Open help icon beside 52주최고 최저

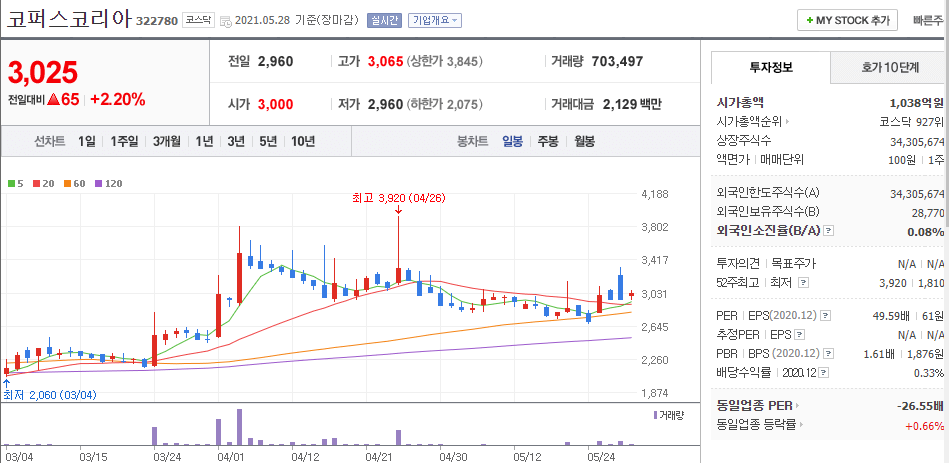(x=803, y=282)
